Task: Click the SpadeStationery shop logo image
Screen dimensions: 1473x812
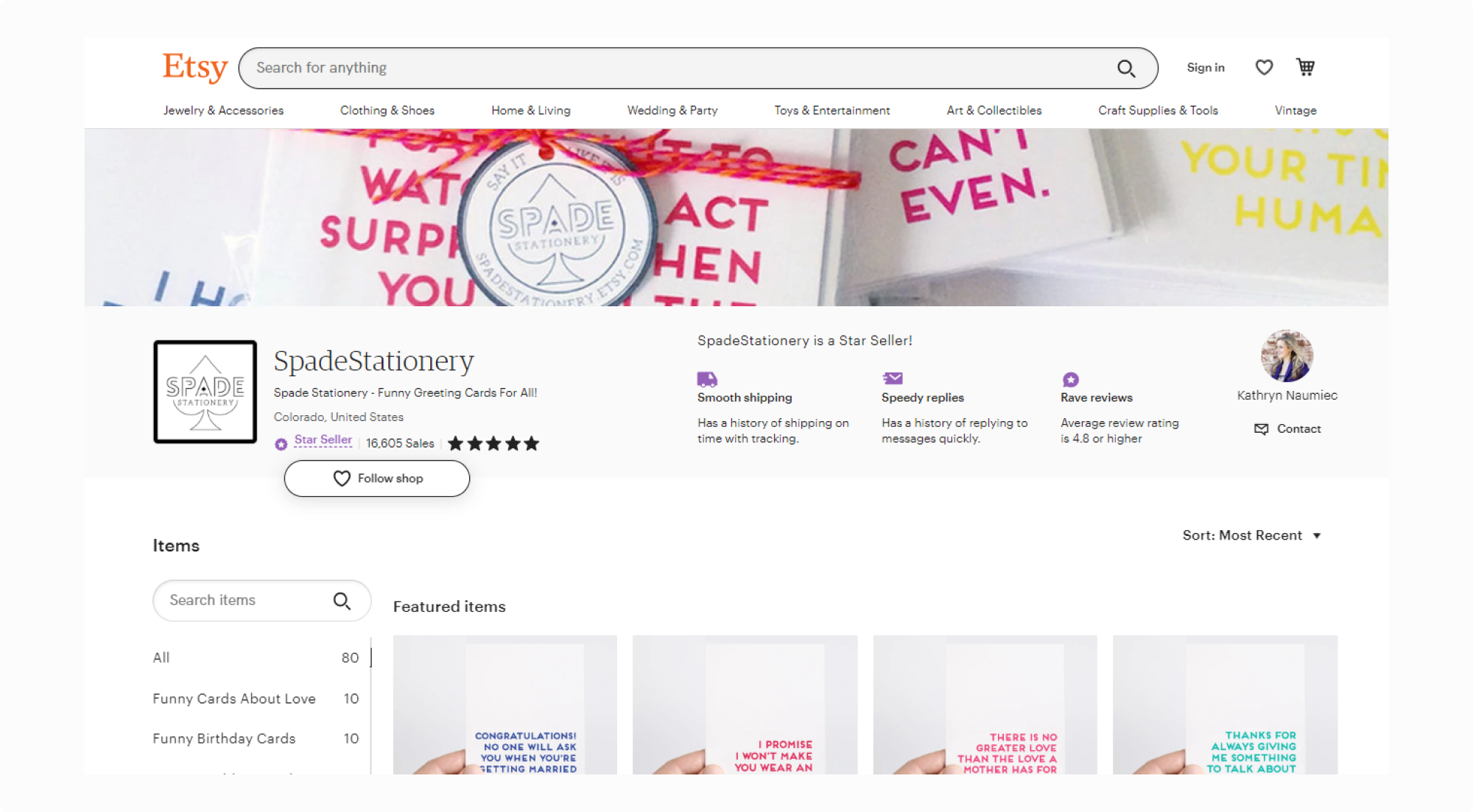Action: [x=205, y=392]
